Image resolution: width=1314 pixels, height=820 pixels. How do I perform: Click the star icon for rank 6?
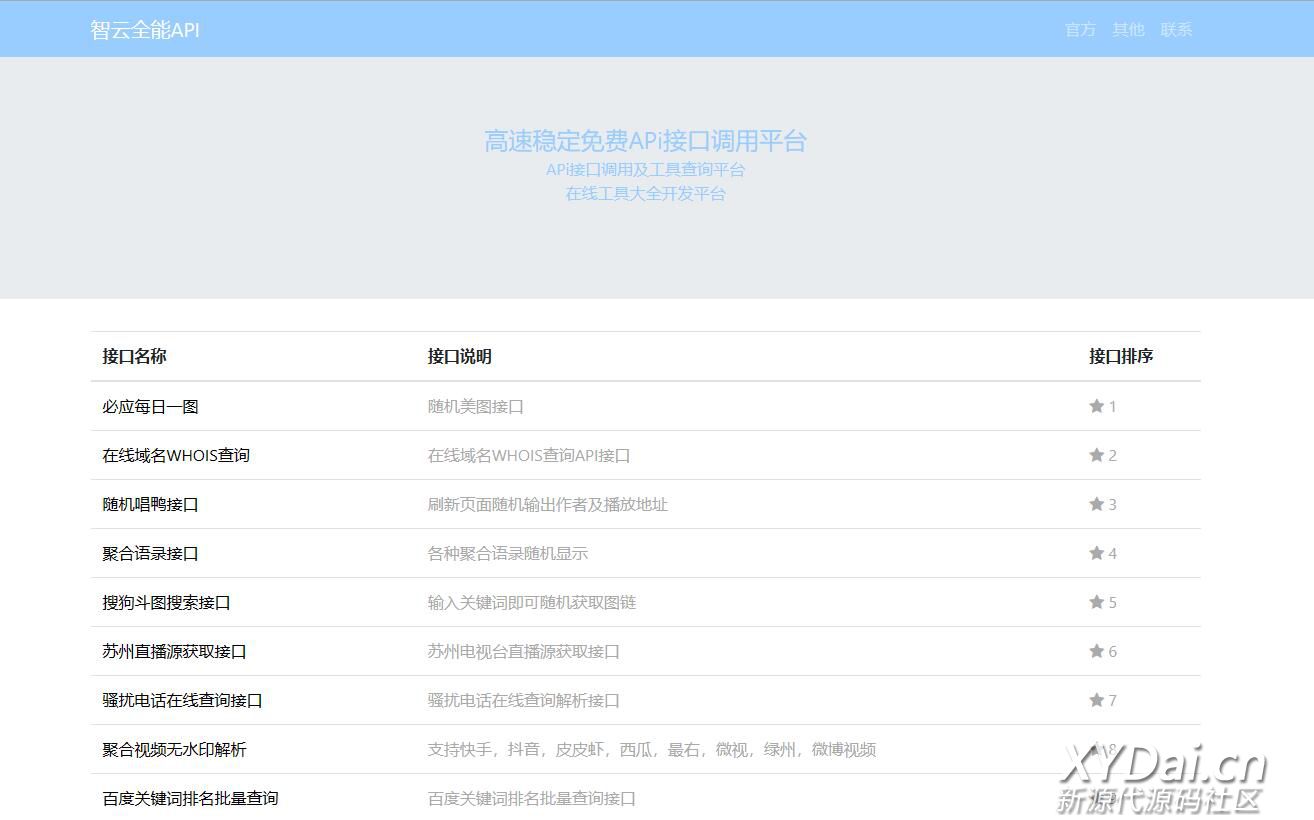1096,651
